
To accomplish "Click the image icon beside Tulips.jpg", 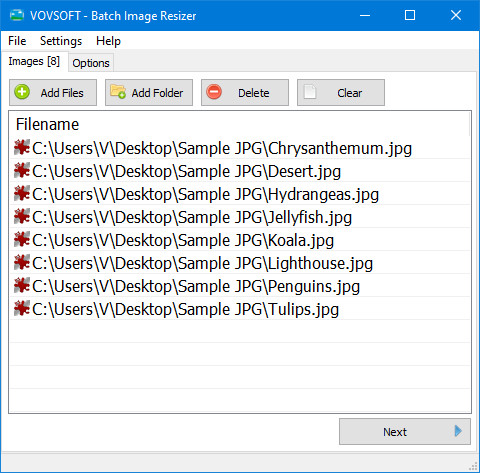I will 22,308.
